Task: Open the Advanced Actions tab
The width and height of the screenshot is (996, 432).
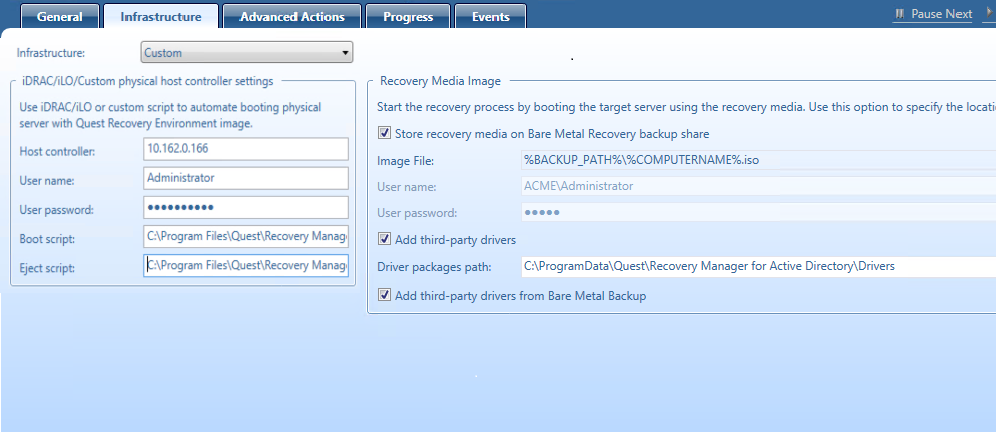Action: point(292,16)
